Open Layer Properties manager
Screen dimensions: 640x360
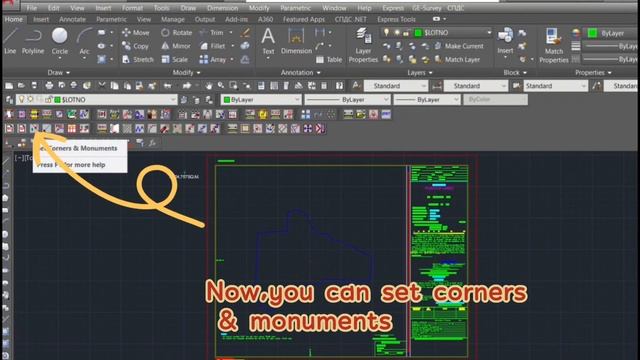363,45
